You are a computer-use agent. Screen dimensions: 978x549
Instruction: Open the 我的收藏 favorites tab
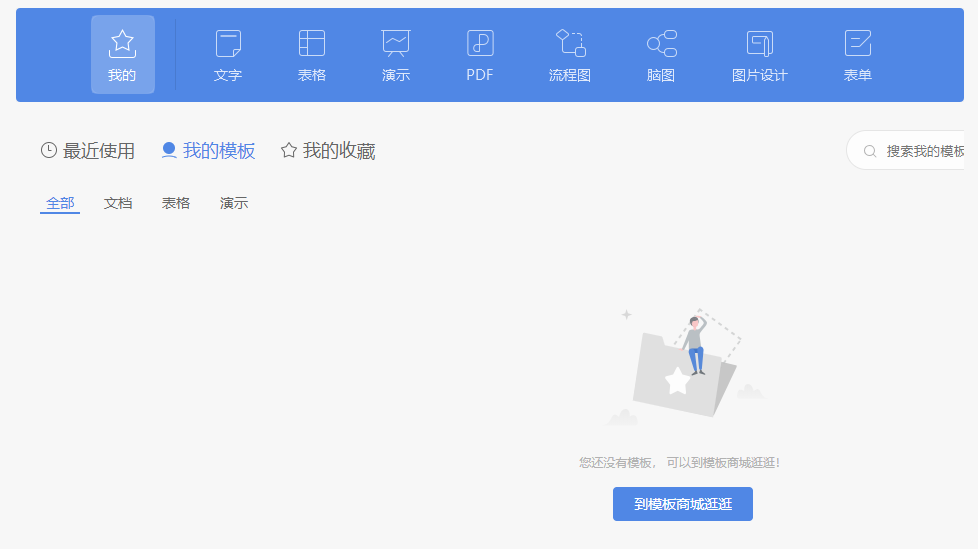[x=328, y=151]
